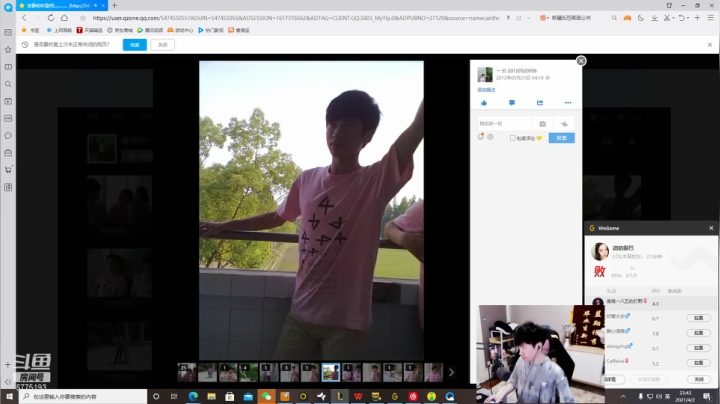Tick the private comment checkbox
This screenshot has height=404, width=720.
click(x=512, y=138)
